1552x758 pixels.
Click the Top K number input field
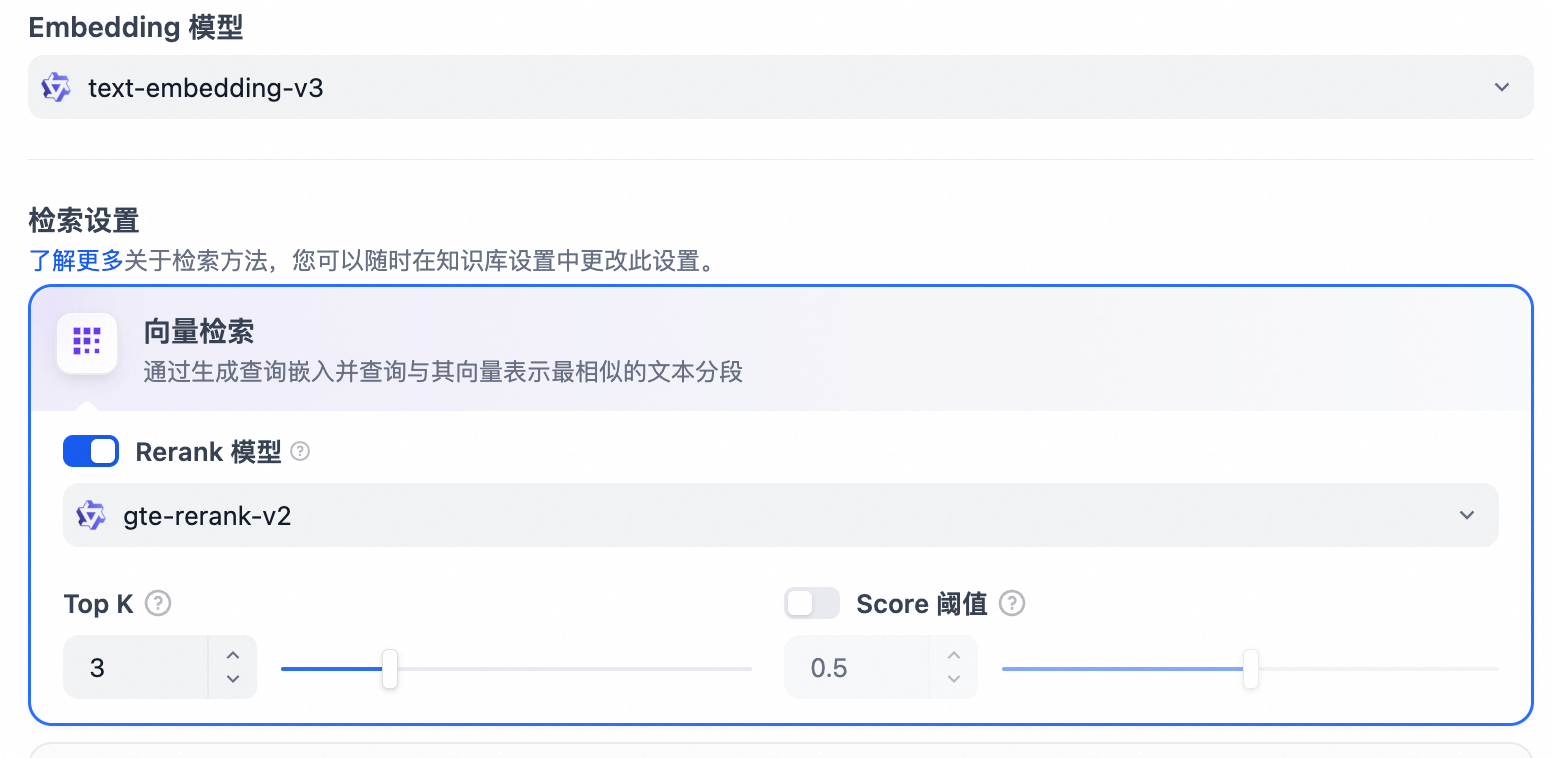coord(136,667)
